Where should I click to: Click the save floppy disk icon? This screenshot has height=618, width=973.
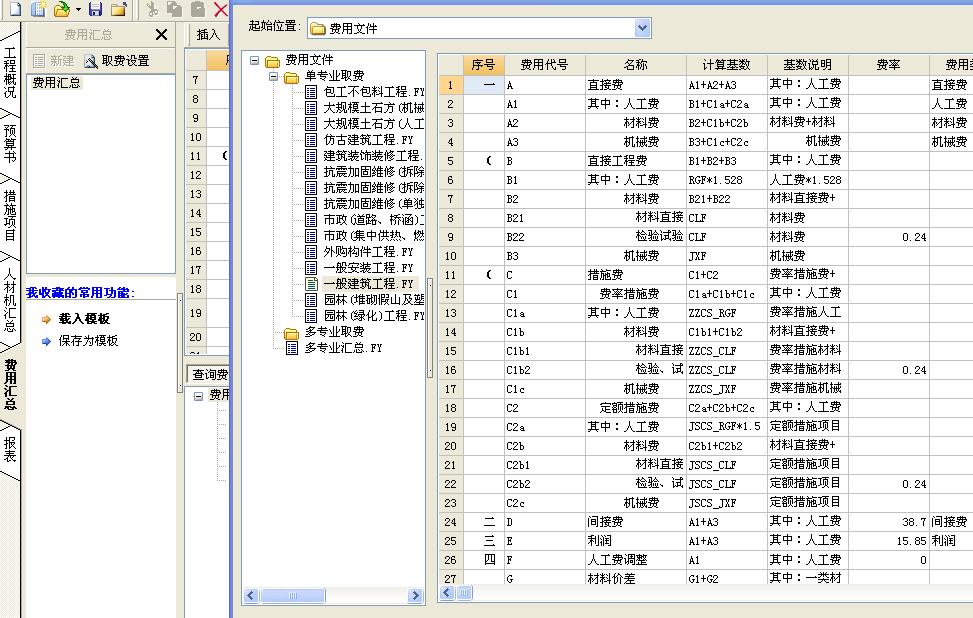(x=95, y=8)
